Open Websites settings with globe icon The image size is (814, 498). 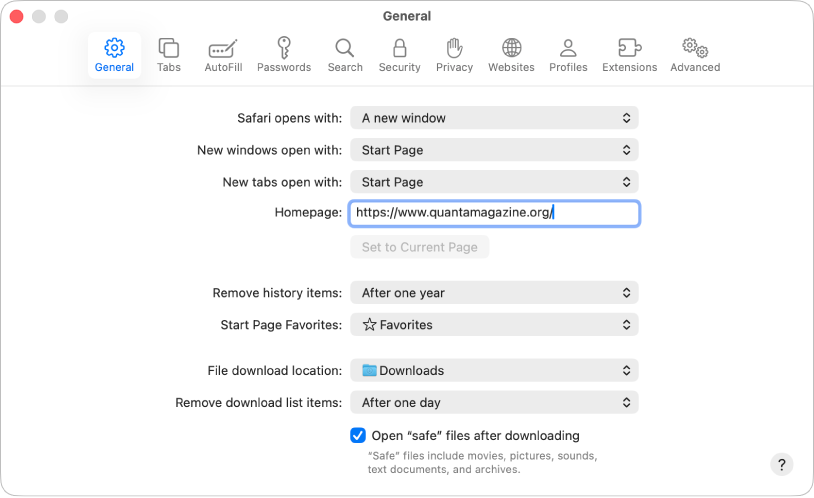511,55
